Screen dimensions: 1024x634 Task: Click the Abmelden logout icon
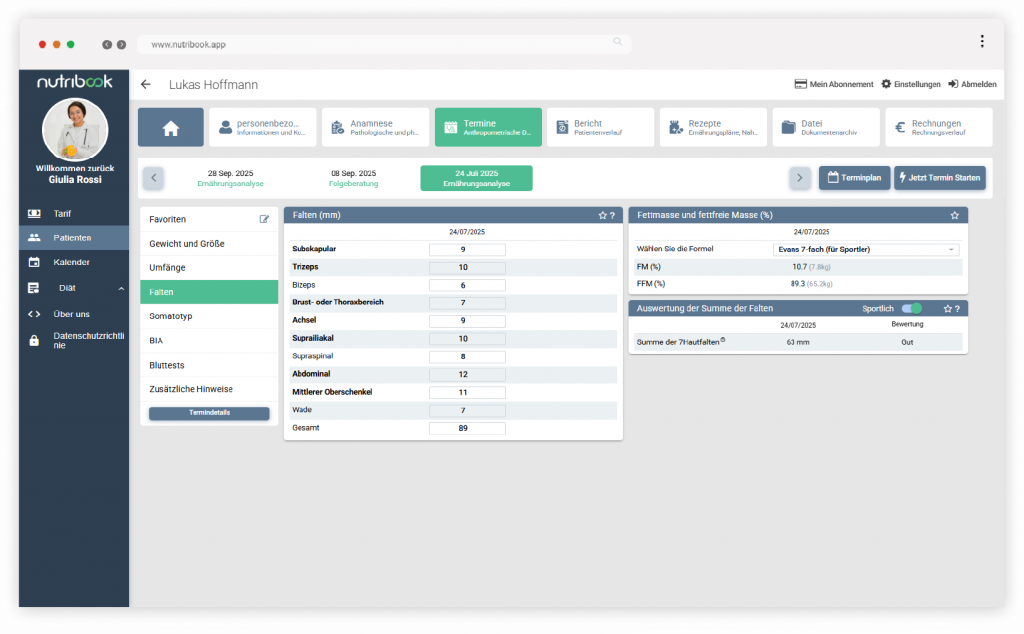coord(954,84)
